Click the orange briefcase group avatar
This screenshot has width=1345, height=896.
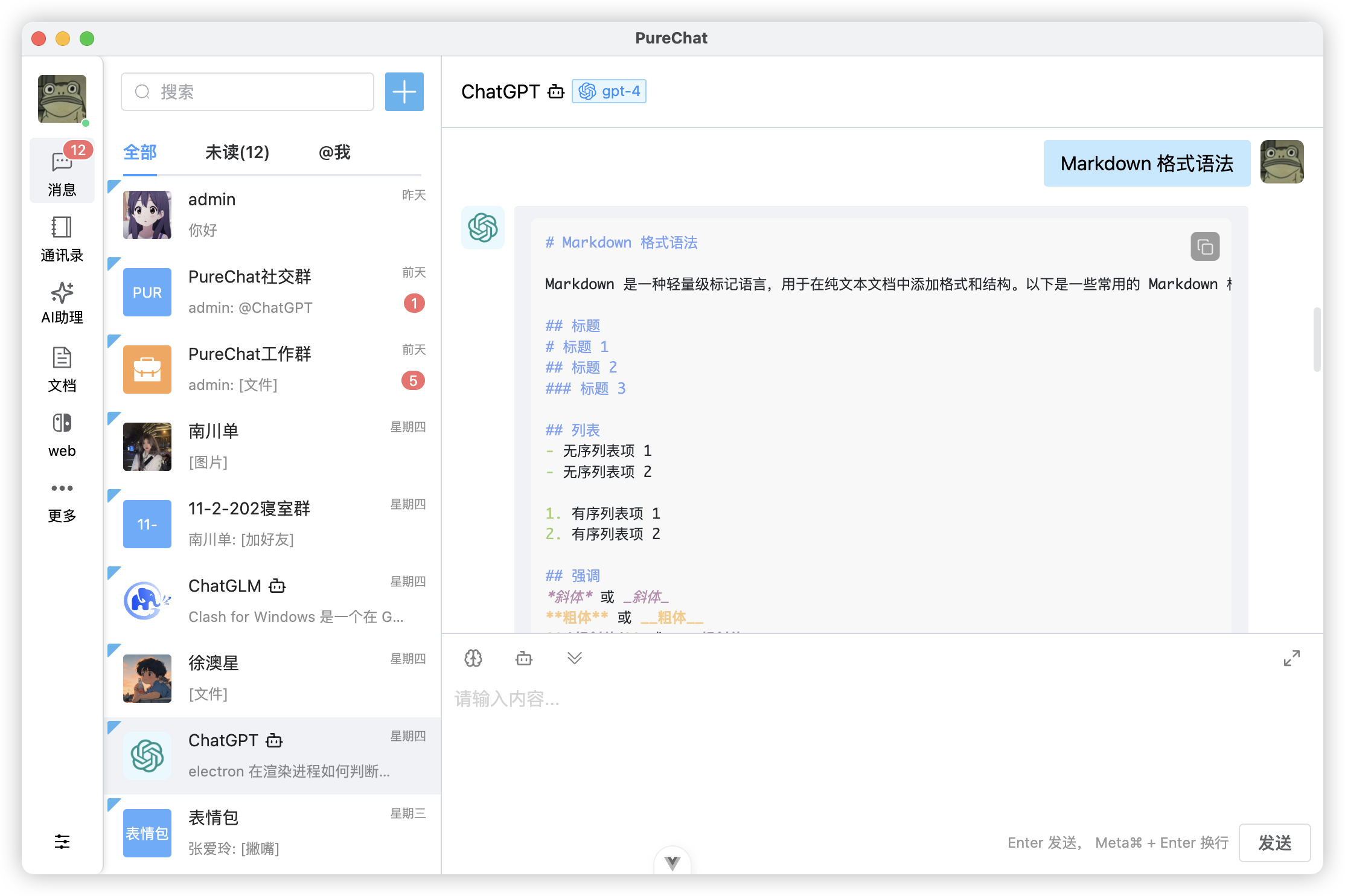click(147, 370)
